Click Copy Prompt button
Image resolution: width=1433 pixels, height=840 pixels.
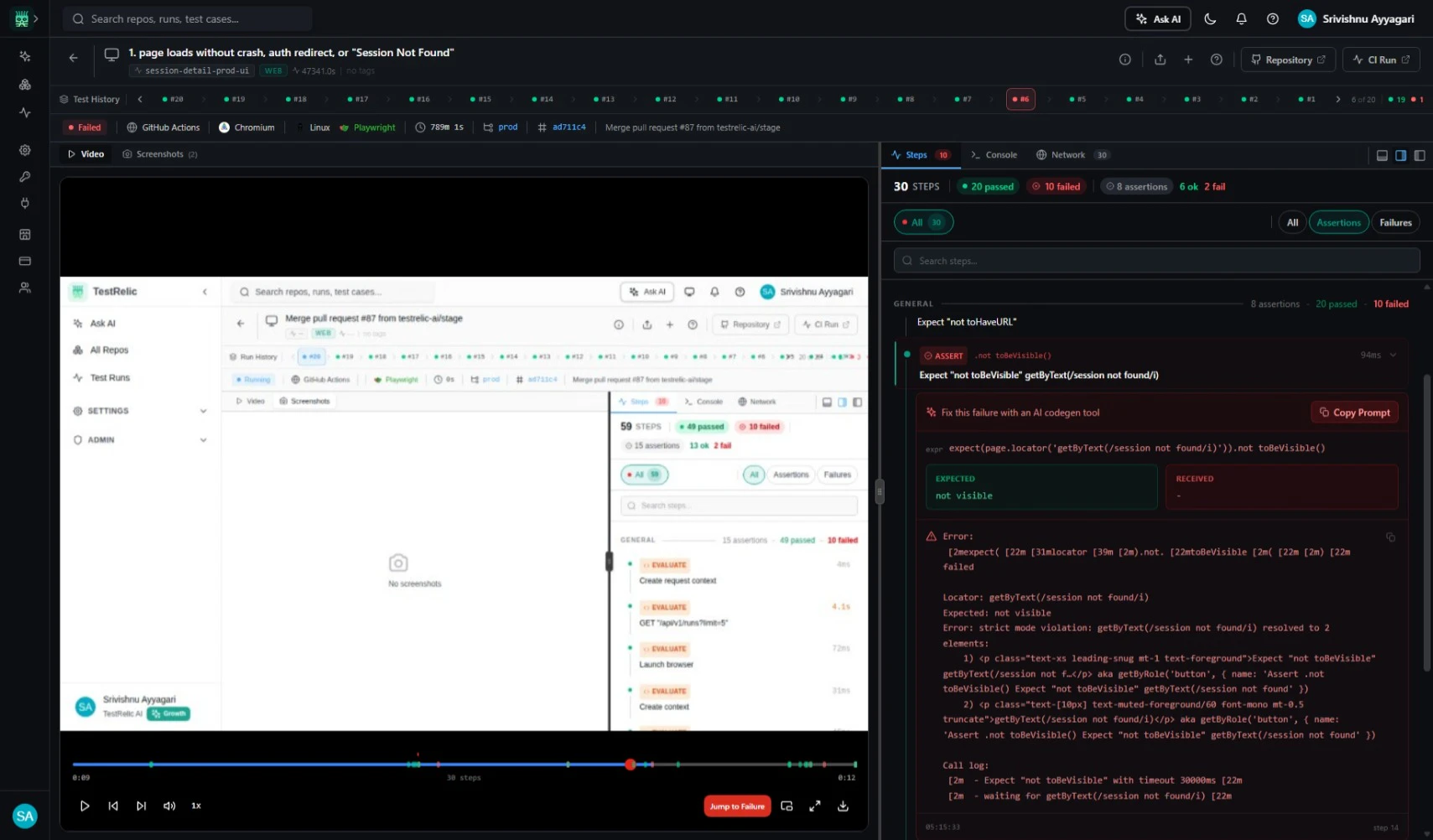pyautogui.click(x=1354, y=412)
